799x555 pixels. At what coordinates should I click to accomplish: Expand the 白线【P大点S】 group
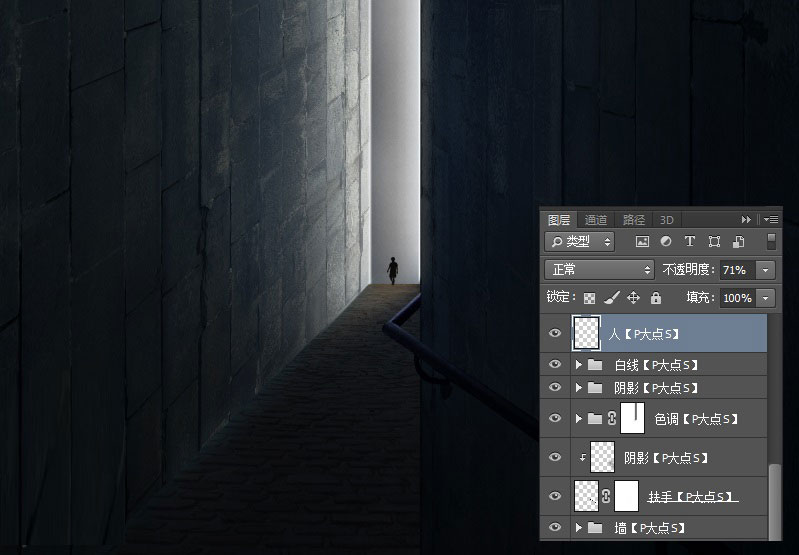click(579, 365)
